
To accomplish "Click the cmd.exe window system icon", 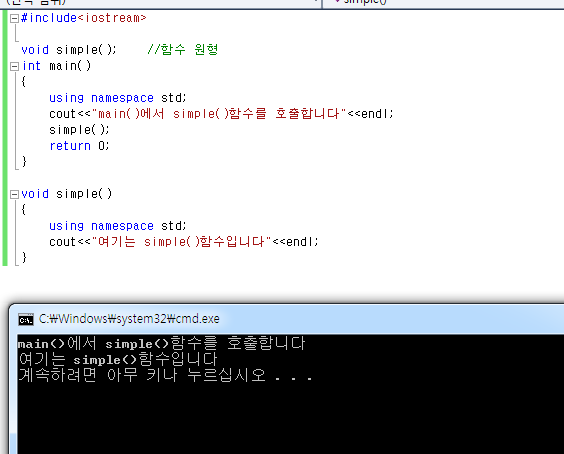I will point(26,319).
